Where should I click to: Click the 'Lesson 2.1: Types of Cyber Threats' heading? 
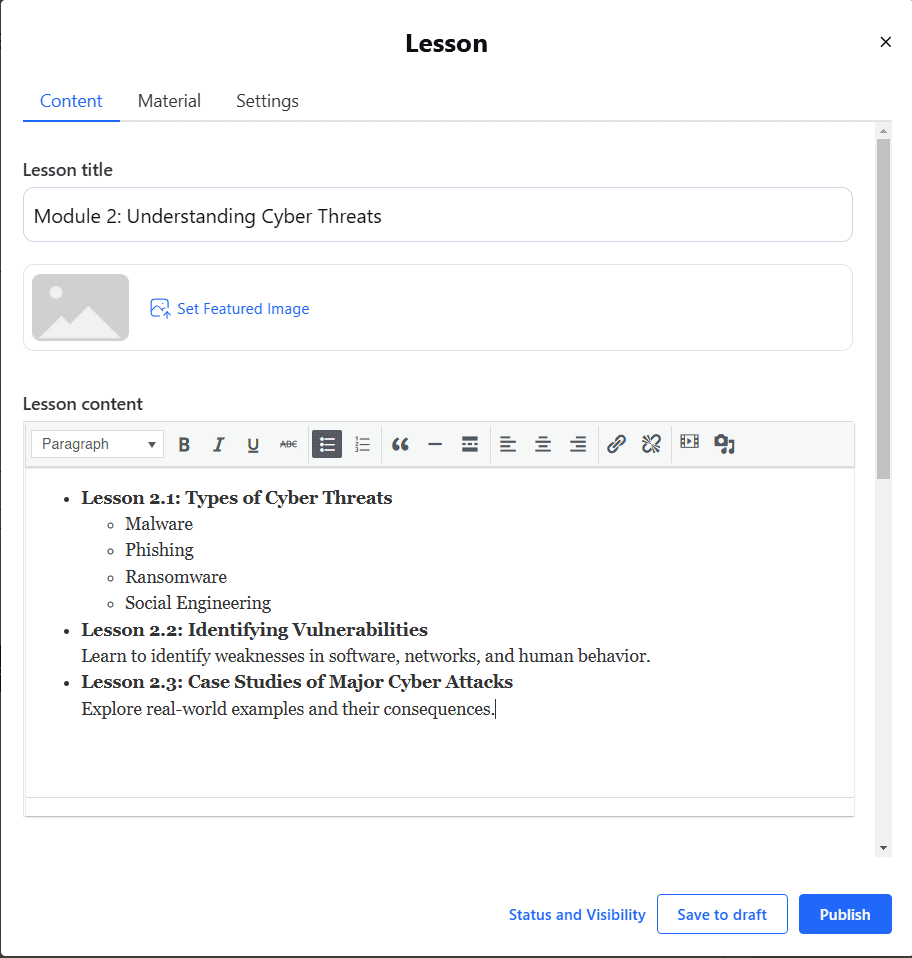coord(236,498)
